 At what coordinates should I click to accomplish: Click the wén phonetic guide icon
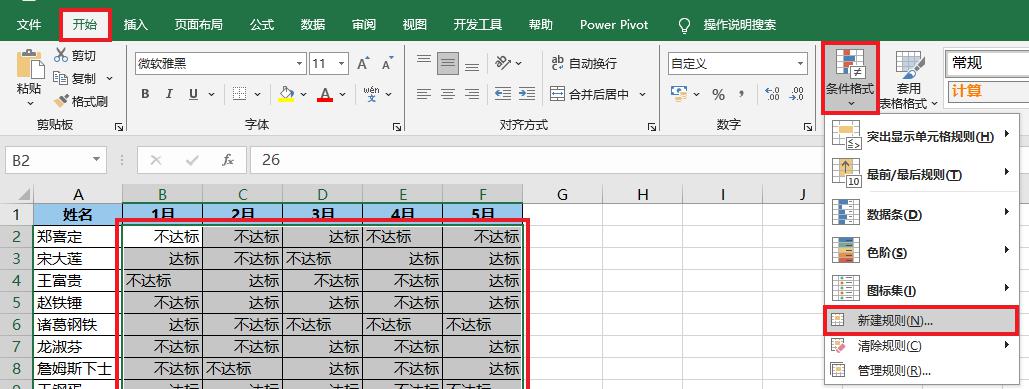click(371, 94)
